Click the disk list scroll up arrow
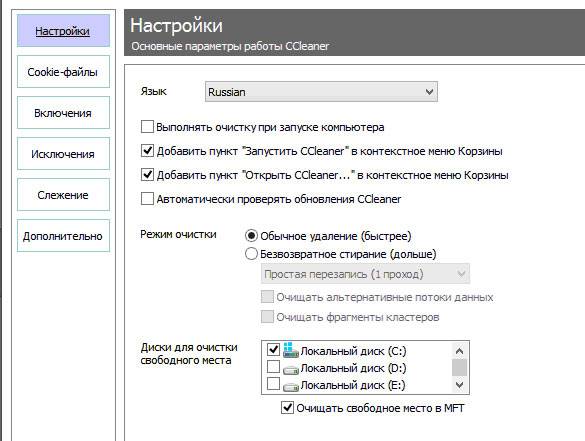The height and width of the screenshot is (441, 585). click(x=460, y=351)
